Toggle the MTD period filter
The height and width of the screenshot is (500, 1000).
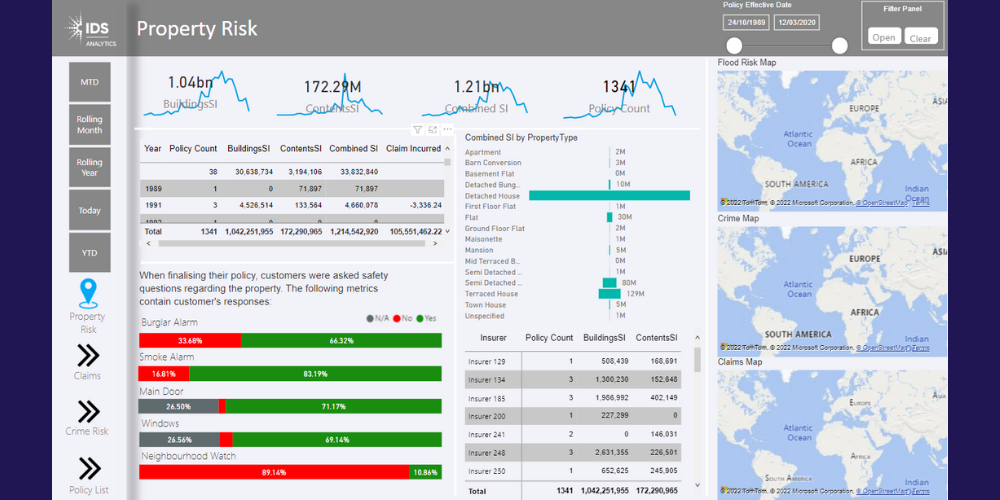click(x=89, y=82)
